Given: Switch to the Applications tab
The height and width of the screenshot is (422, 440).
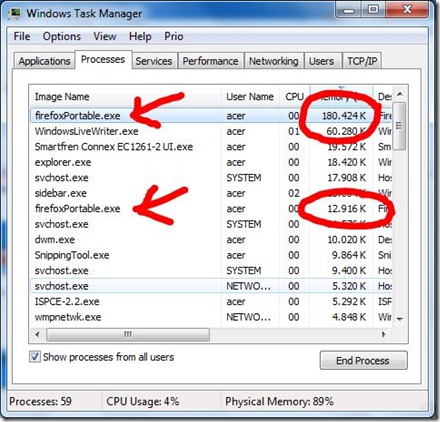Looking at the screenshot, I should tap(44, 61).
